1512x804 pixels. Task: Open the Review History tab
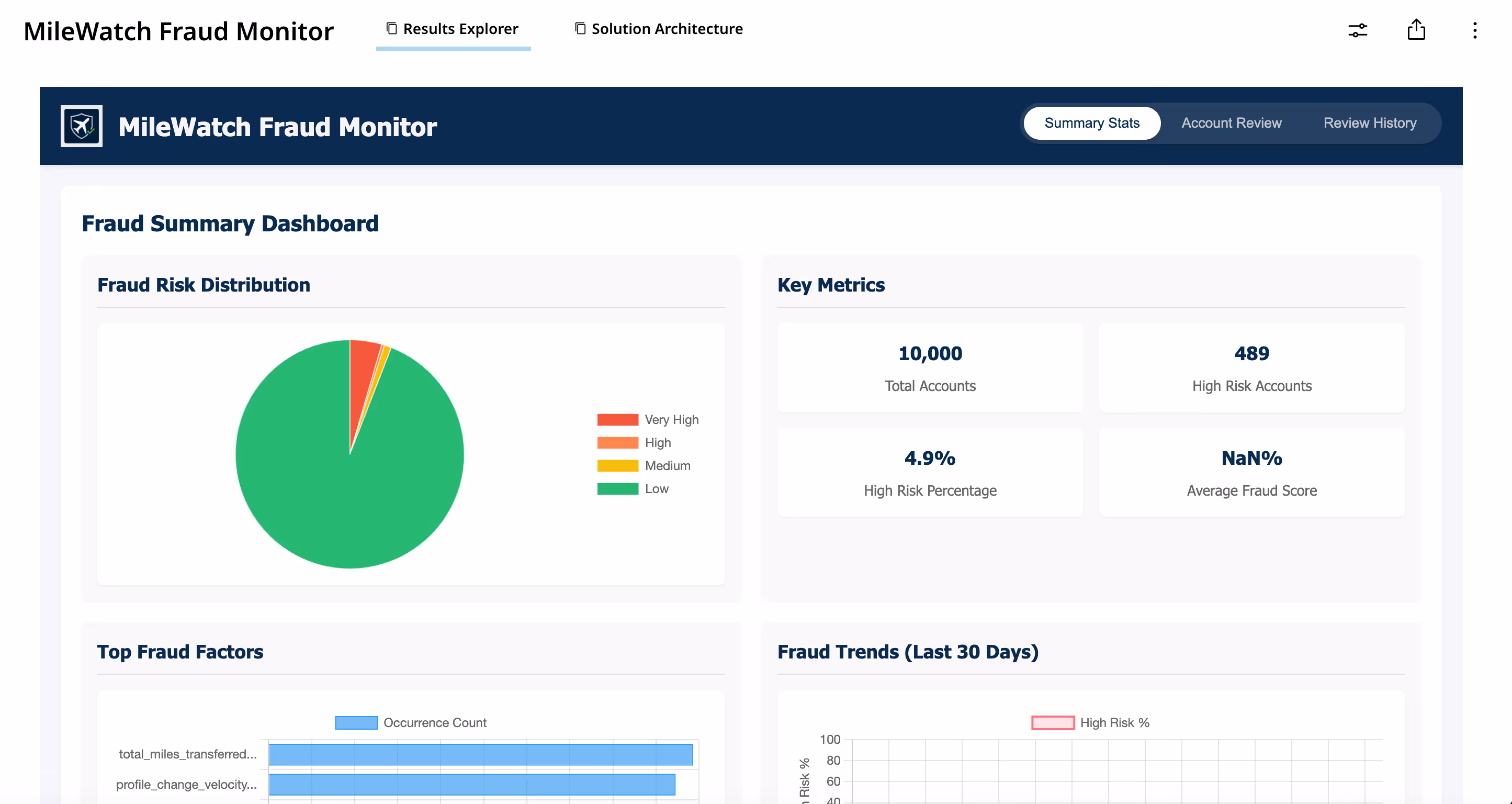tap(1369, 124)
